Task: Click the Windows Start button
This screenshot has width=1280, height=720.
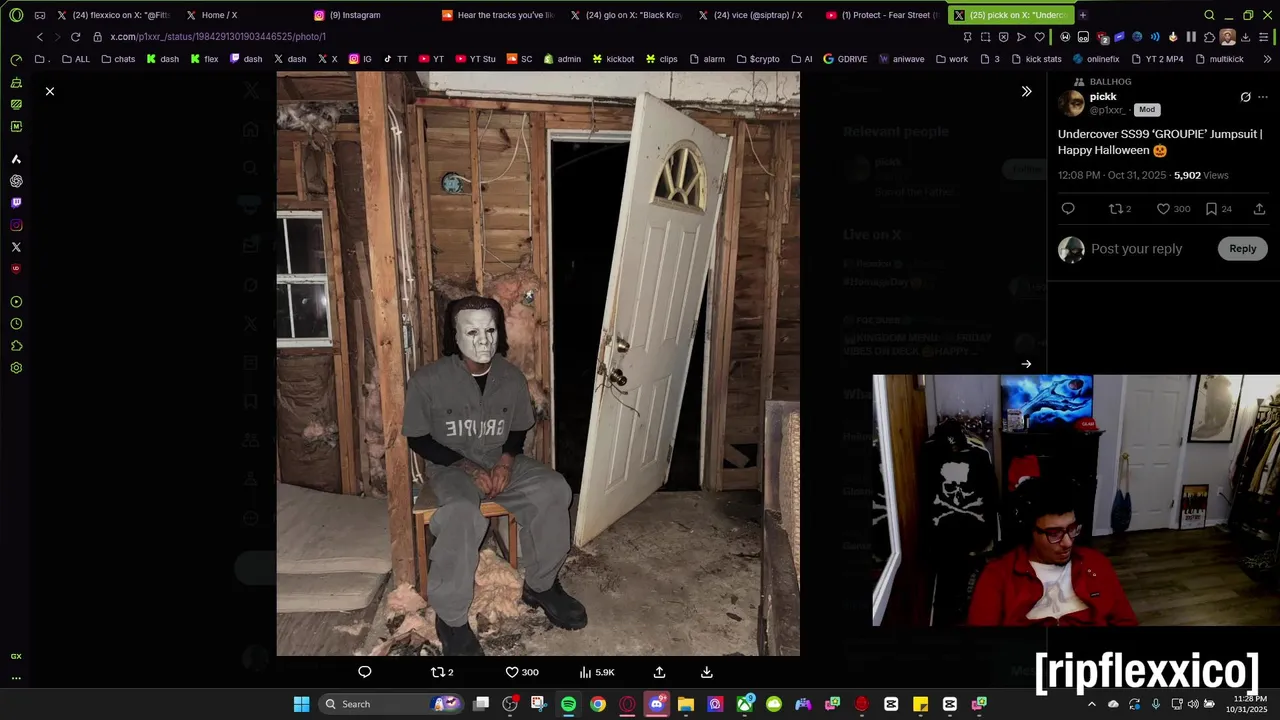Action: pos(301,704)
